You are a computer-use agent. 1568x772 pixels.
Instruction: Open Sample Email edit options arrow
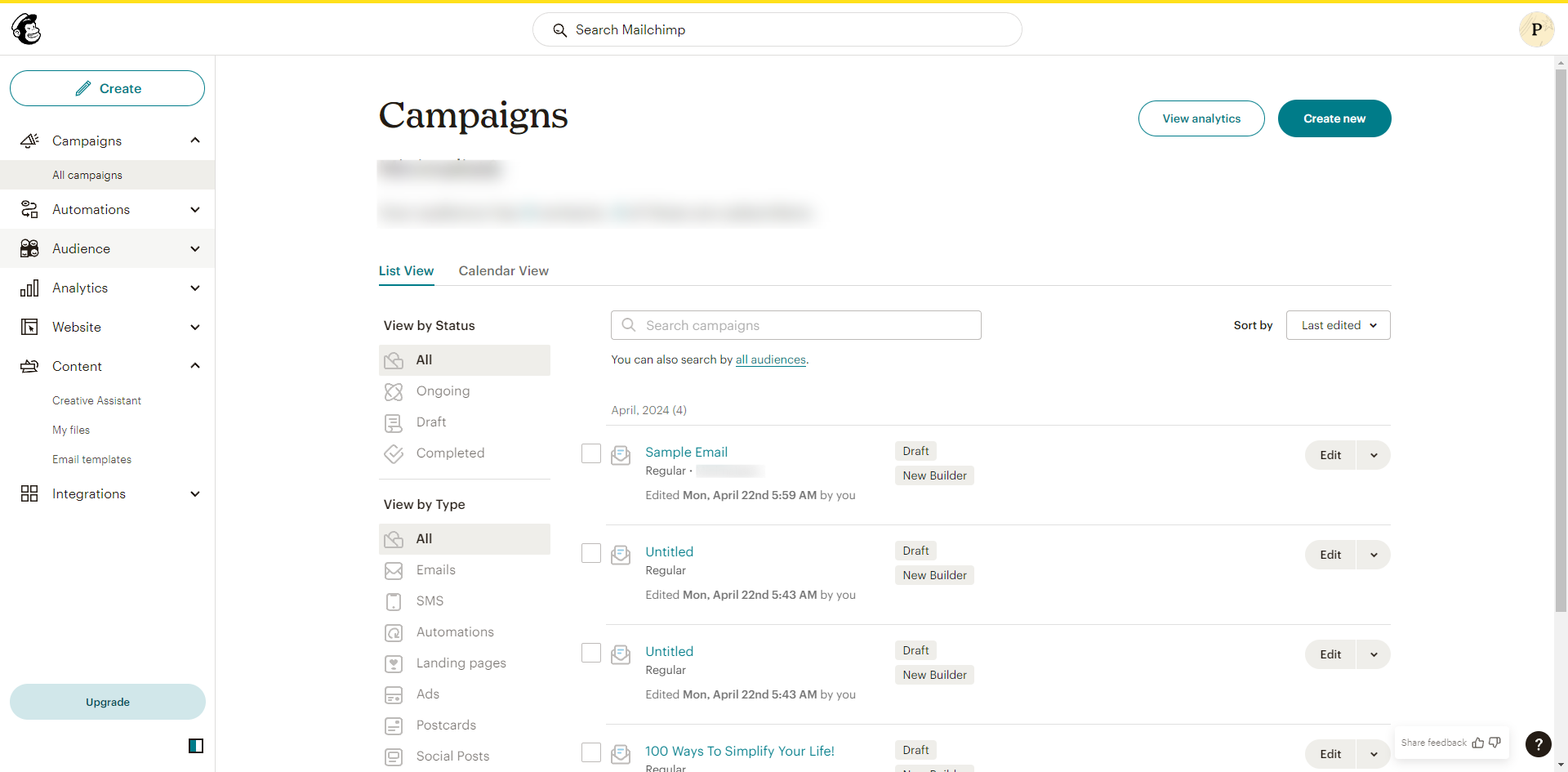click(x=1374, y=455)
